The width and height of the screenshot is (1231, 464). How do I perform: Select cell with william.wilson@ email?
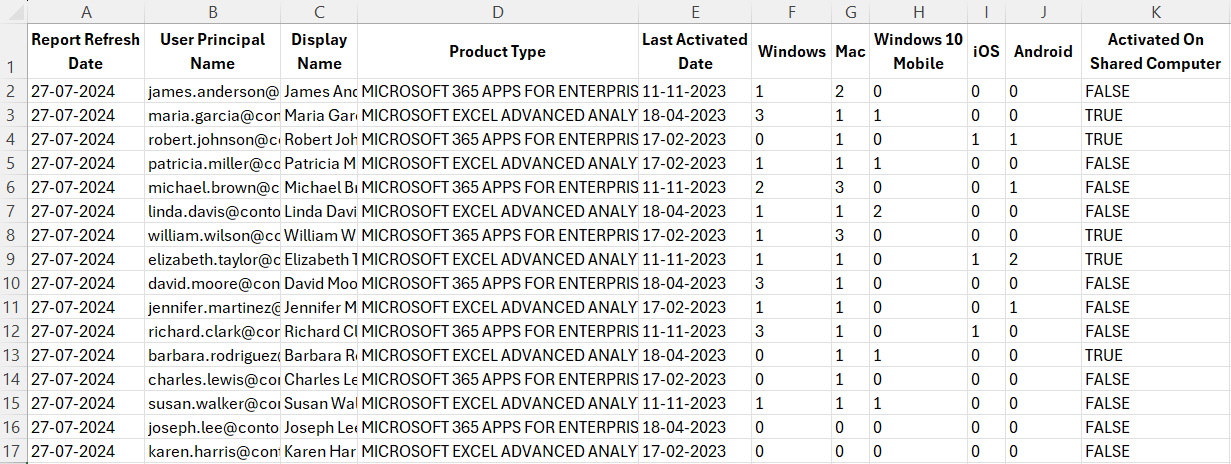(212, 235)
